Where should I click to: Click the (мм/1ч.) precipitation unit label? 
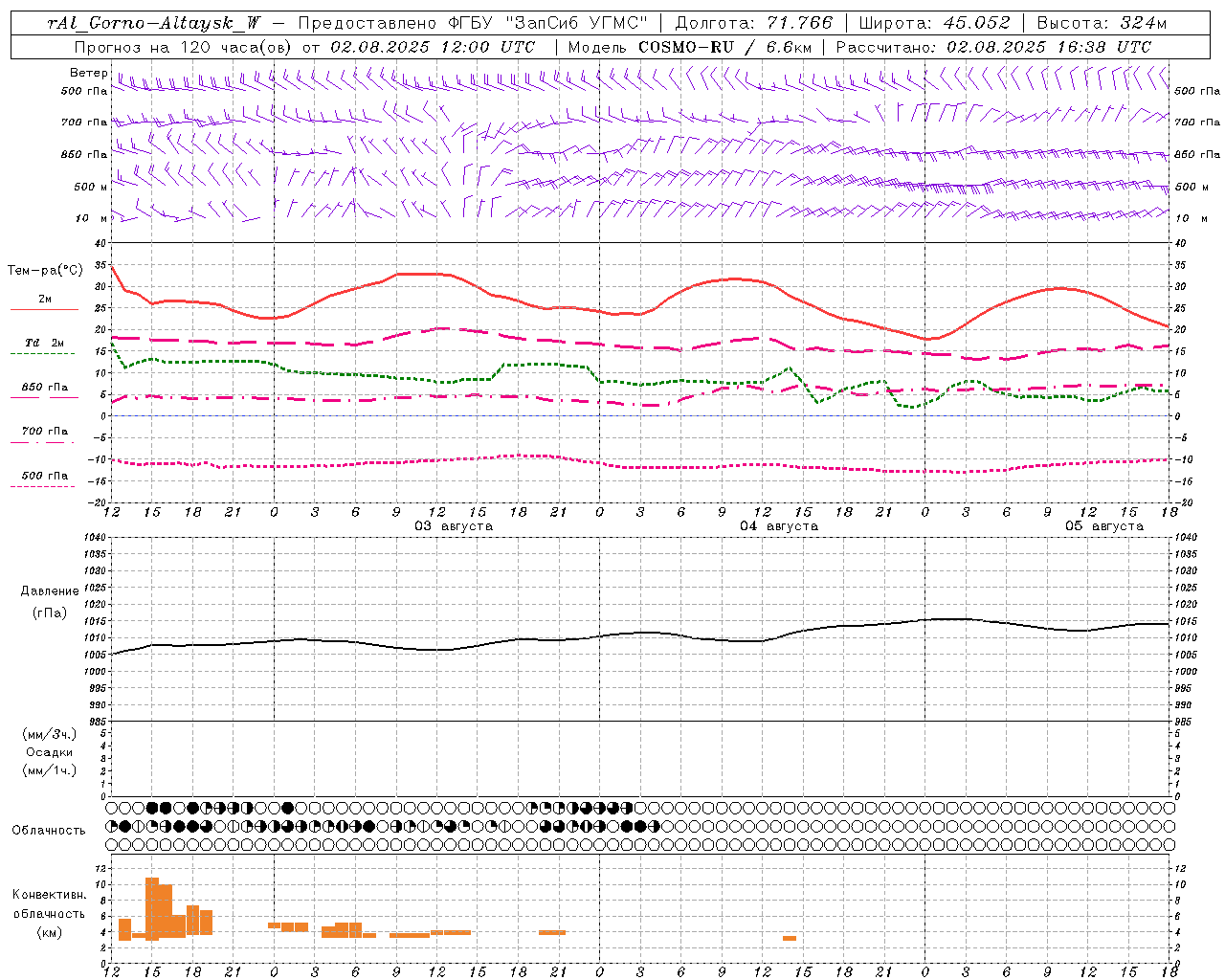[x=50, y=770]
